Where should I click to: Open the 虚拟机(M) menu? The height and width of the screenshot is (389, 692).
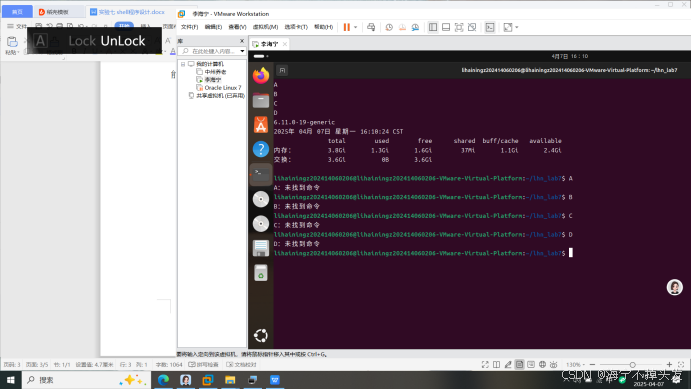(x=265, y=27)
